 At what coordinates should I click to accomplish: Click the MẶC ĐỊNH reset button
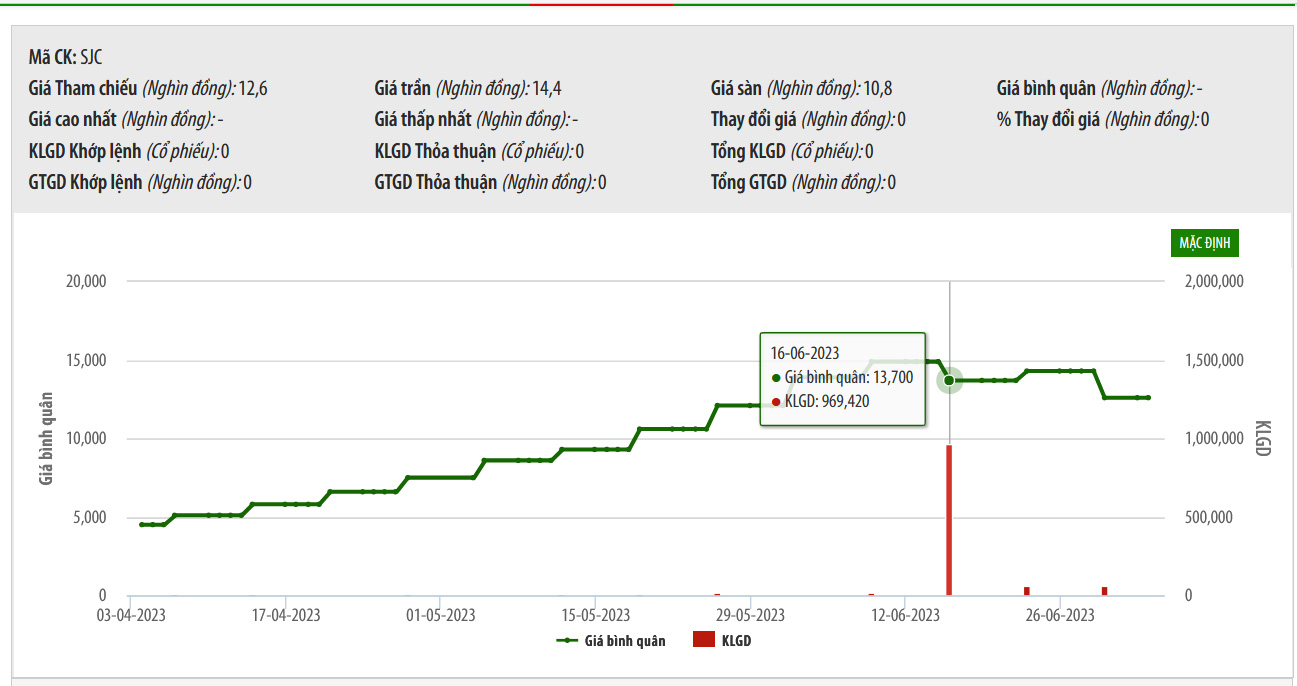(1205, 243)
